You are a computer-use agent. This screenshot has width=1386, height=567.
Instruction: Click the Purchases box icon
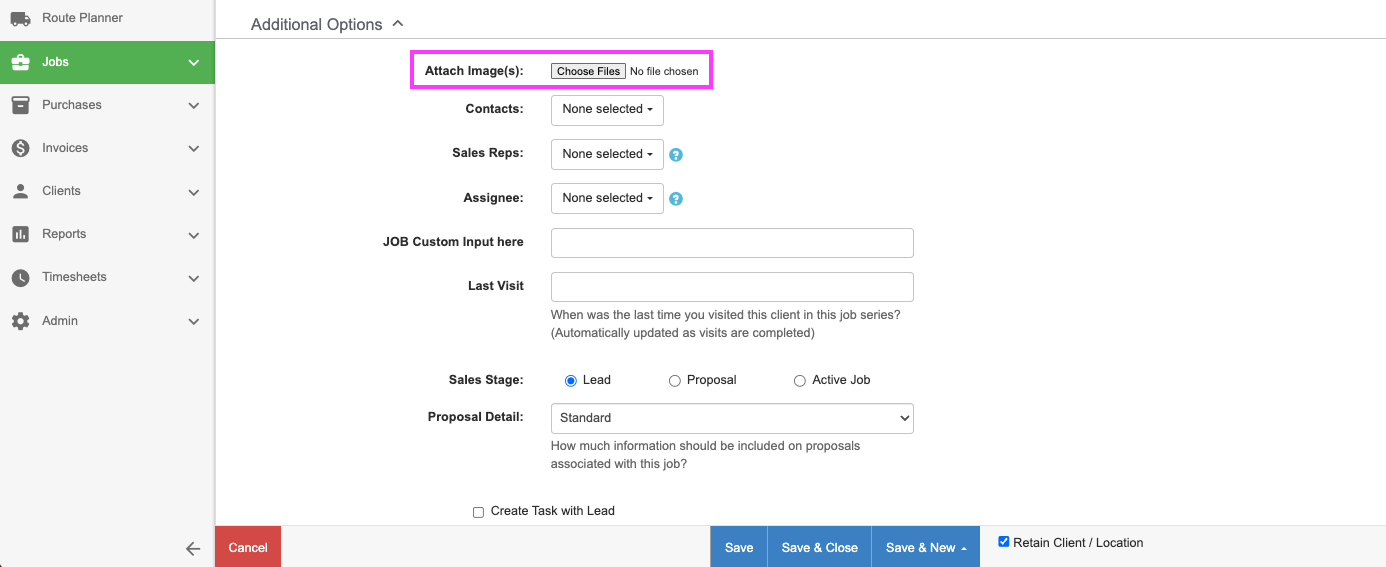coord(20,105)
